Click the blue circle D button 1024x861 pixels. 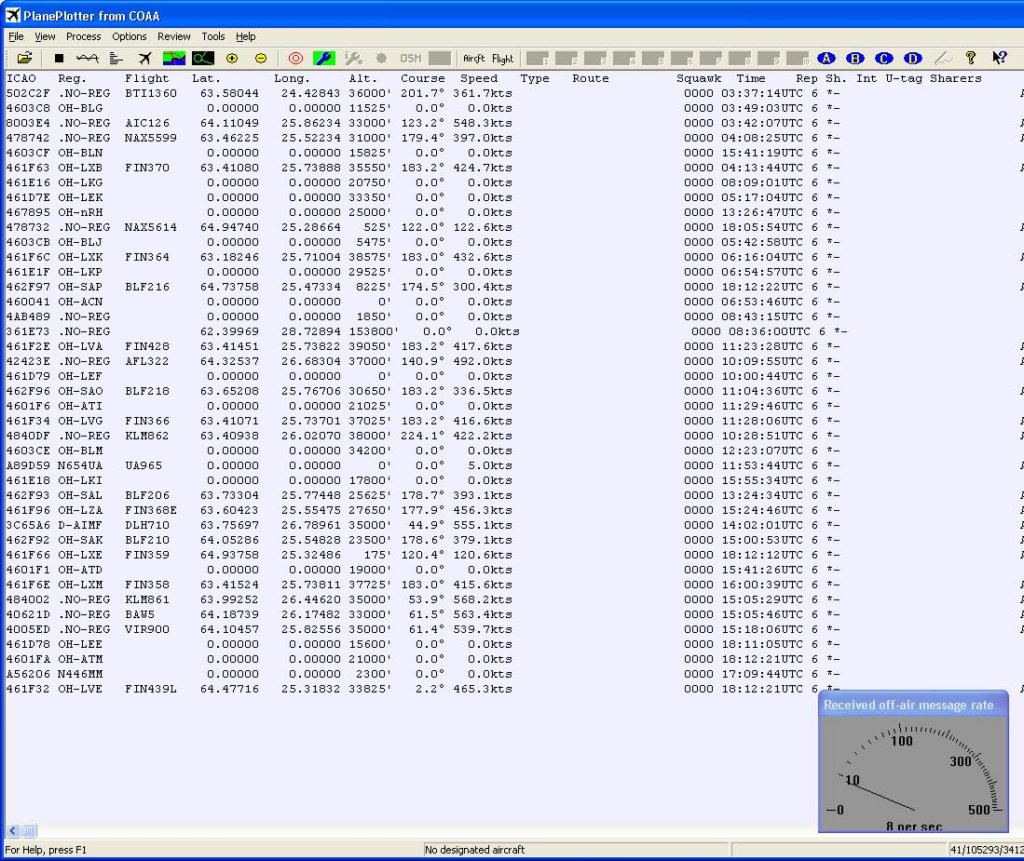coord(913,59)
